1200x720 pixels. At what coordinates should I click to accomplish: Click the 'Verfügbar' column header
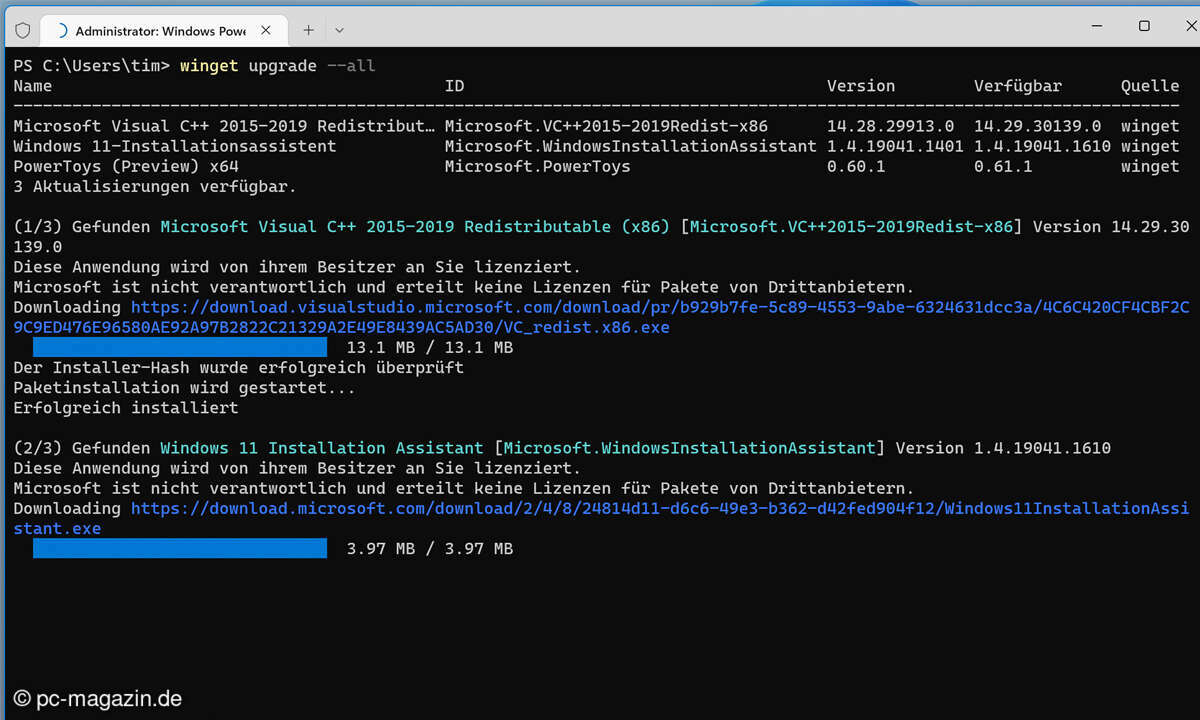(1018, 86)
